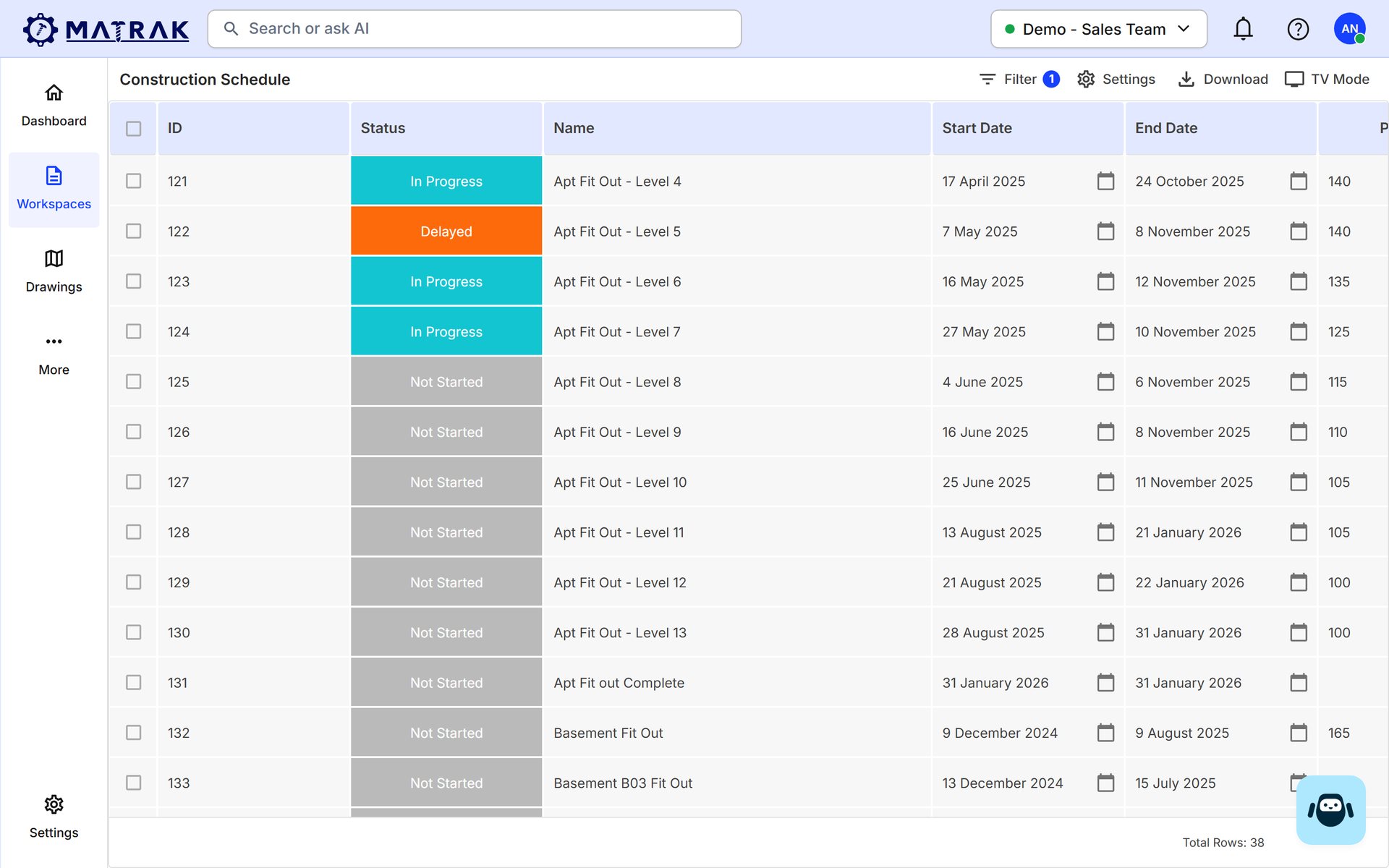
Task: Open the More sidebar menu
Action: [x=54, y=355]
